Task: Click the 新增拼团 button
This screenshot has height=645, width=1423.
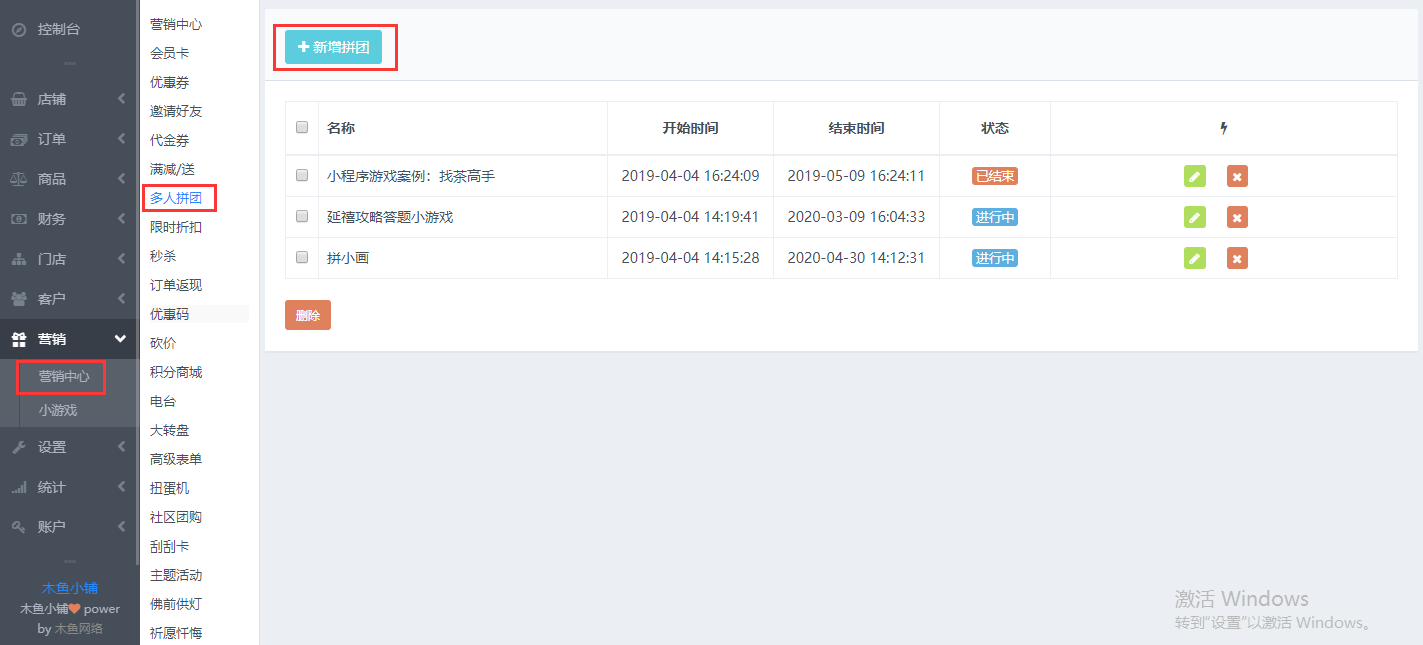Action: [335, 46]
